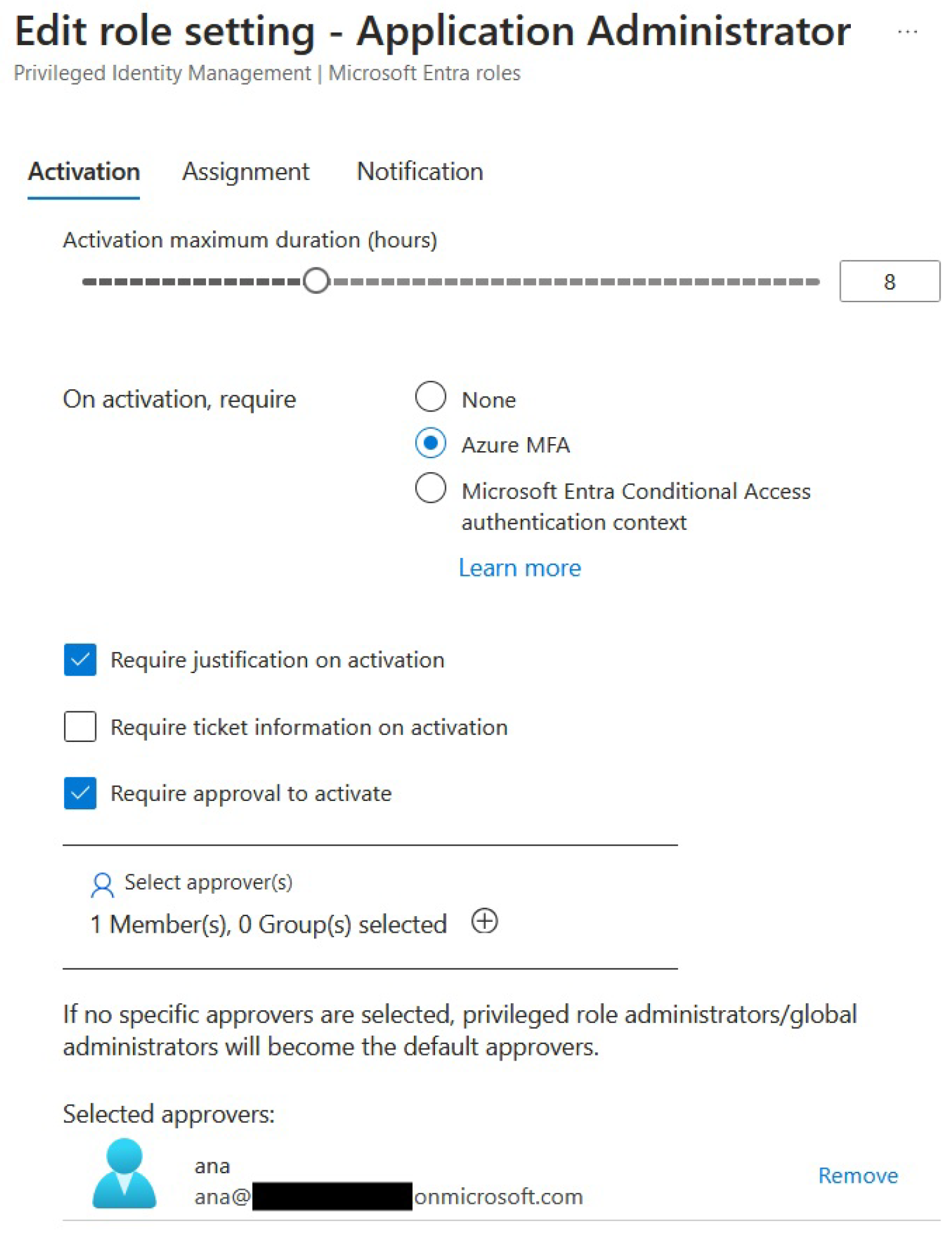Click the Privileged Identity Management breadcrumb text
The width and height of the screenshot is (952, 1233).
click(162, 73)
